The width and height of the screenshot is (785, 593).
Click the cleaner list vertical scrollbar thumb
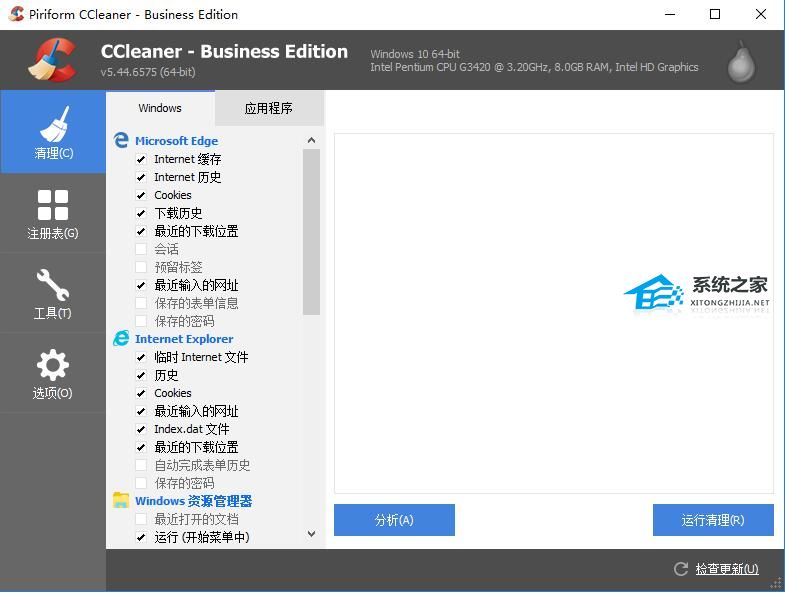point(311,230)
